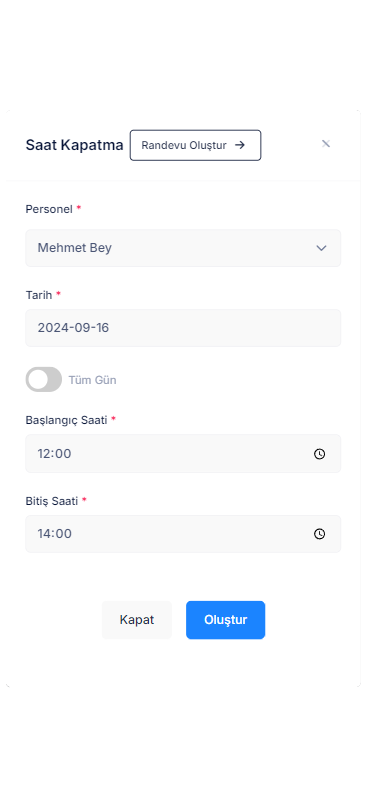Click the arrow icon inside Randevu Oluştur
The height and width of the screenshot is (793, 366).
point(240,145)
